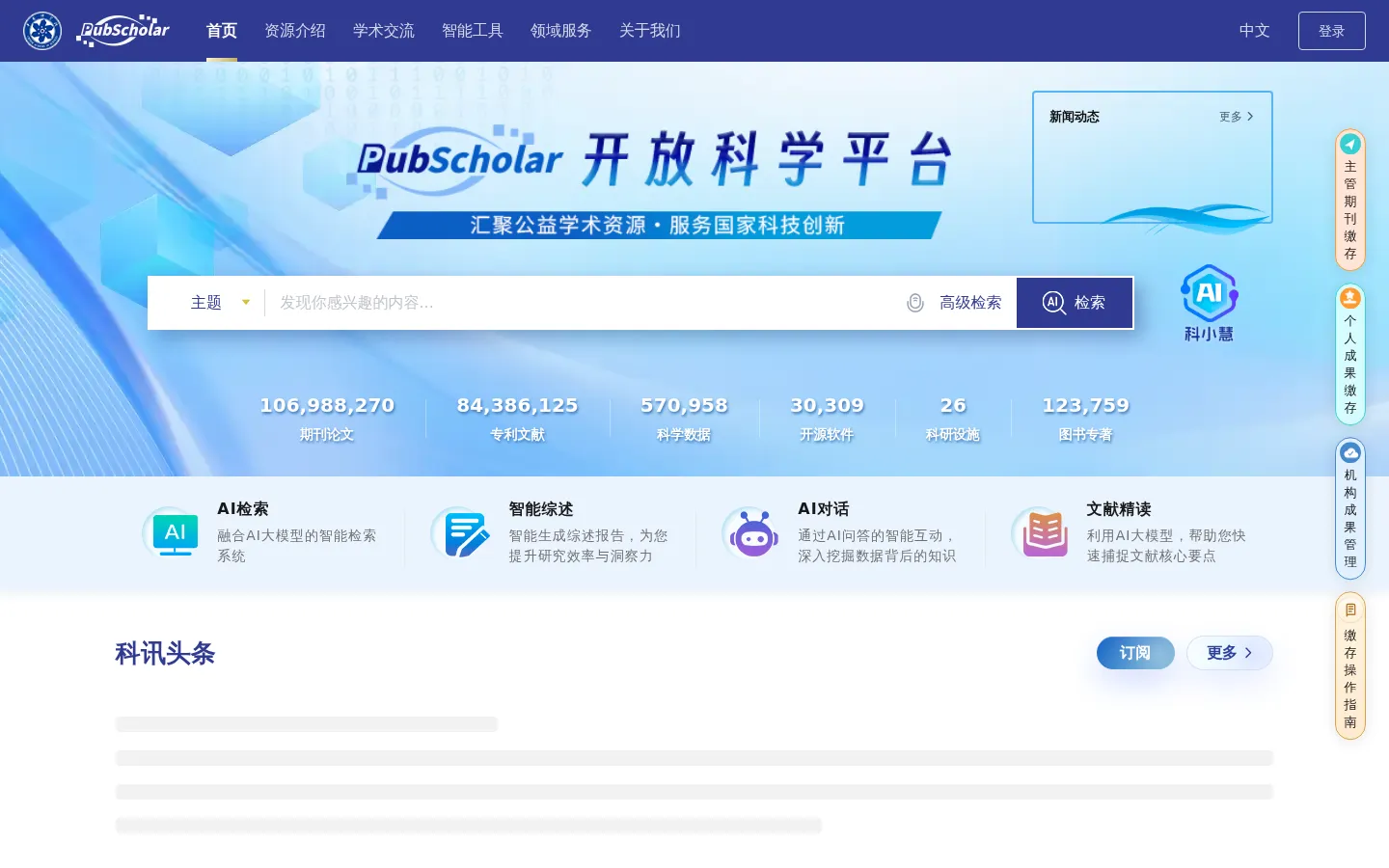The width and height of the screenshot is (1389, 868).
Task: Click the Chinese Academy of Sciences emblem
Action: pyautogui.click(x=42, y=31)
